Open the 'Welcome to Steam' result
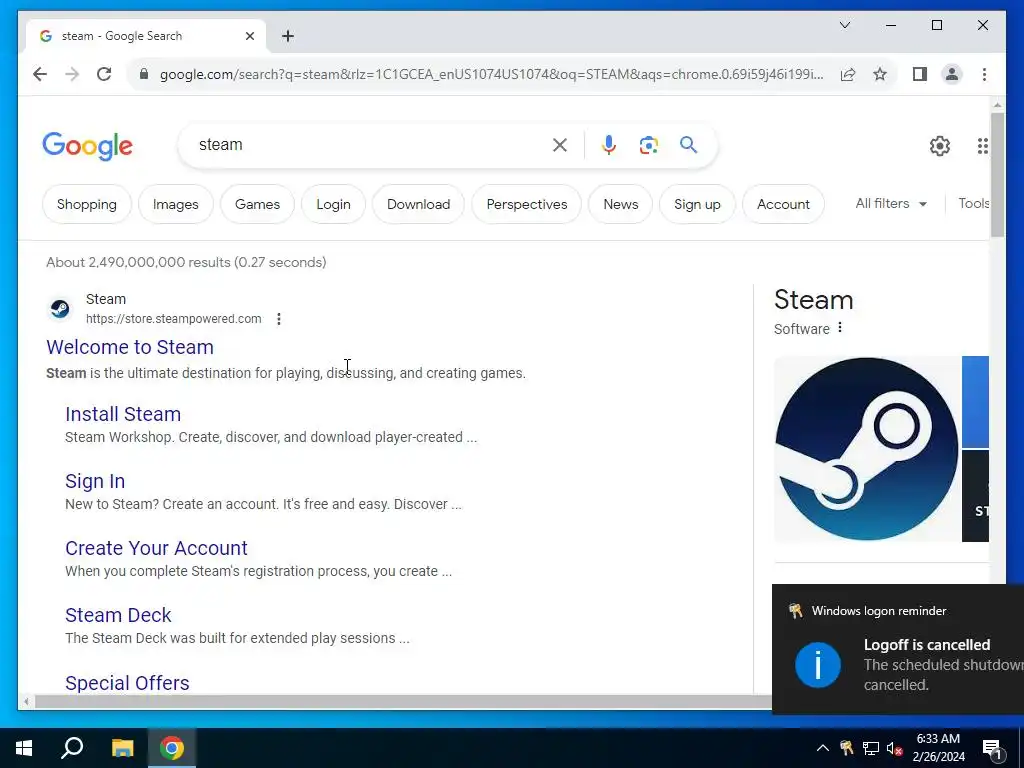1024x768 pixels. (130, 347)
